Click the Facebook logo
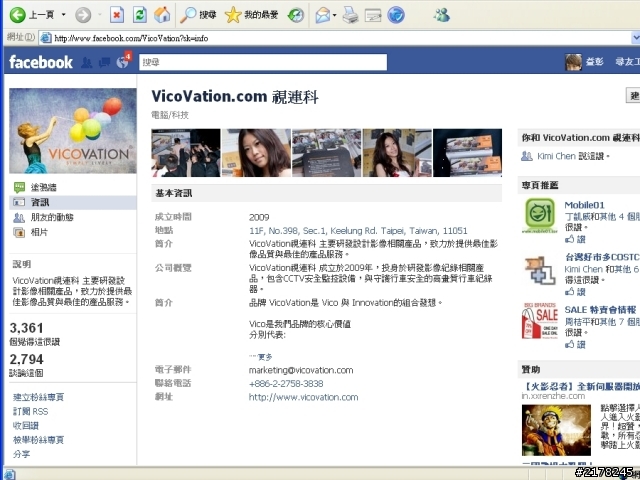The width and height of the screenshot is (640, 480). pyautogui.click(x=41, y=62)
